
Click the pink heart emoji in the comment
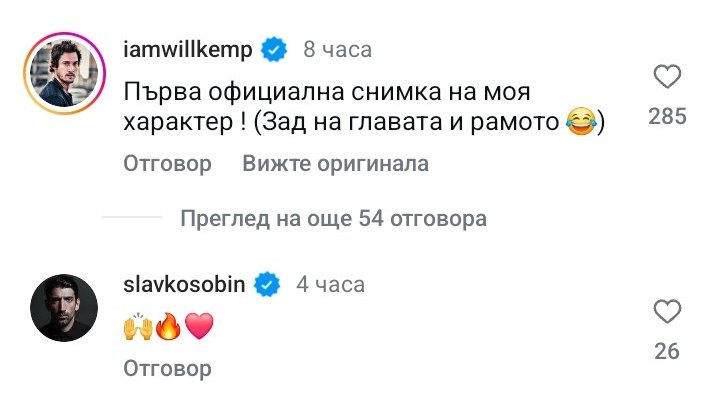[199, 327]
